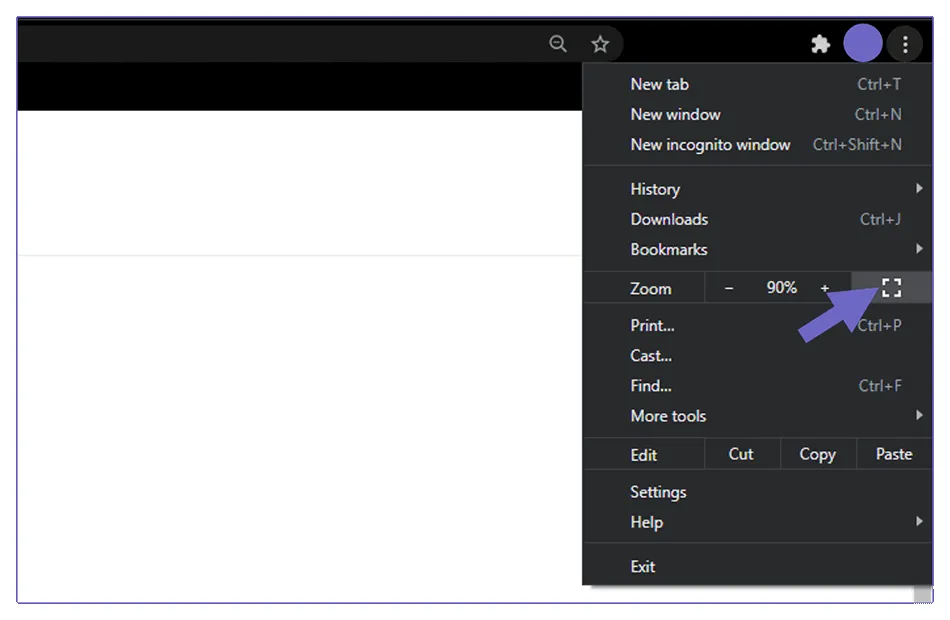Bookmark this page with the star icon

coord(600,44)
